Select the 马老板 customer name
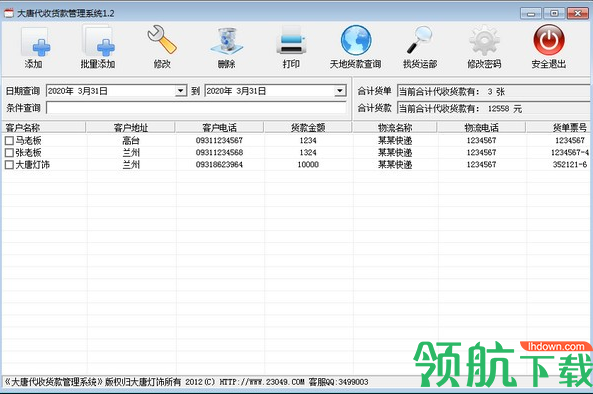 [28, 141]
